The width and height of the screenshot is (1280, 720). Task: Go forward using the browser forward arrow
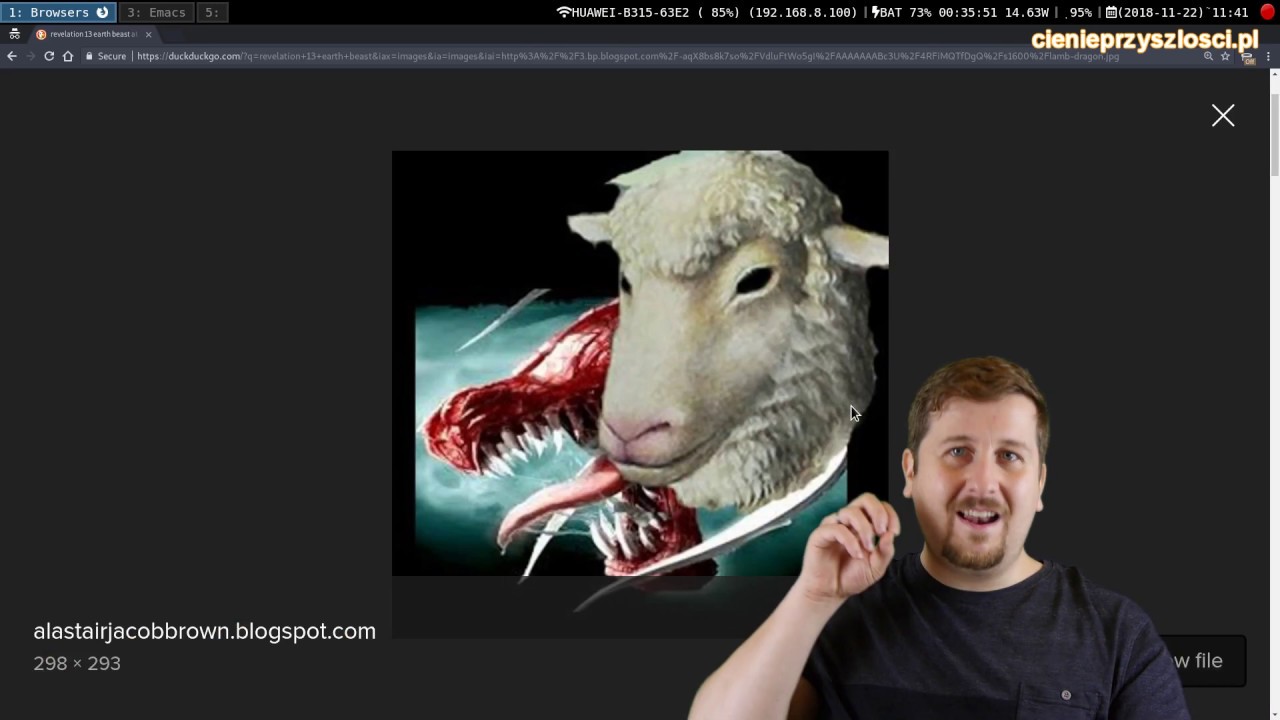coord(30,56)
